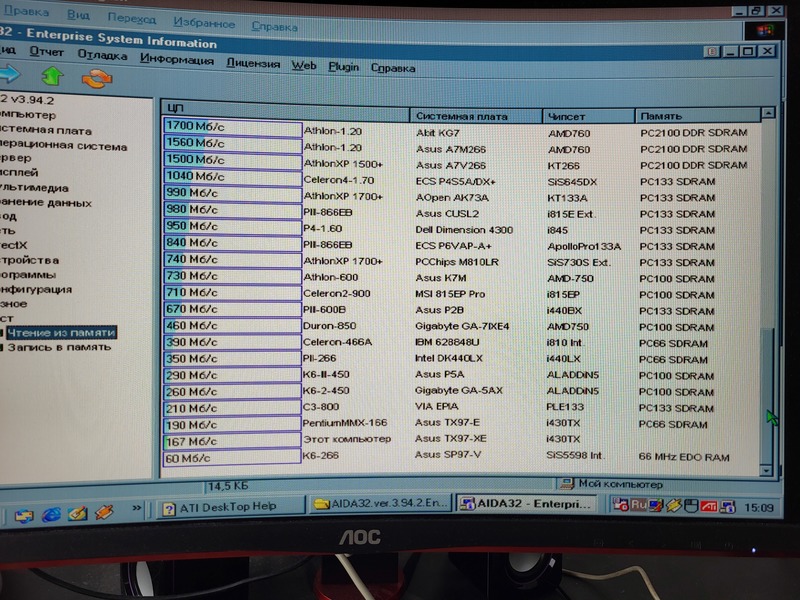The width and height of the screenshot is (800, 600).
Task: Click the 'Celeron-466A' CPU entry
Action: coord(337,342)
